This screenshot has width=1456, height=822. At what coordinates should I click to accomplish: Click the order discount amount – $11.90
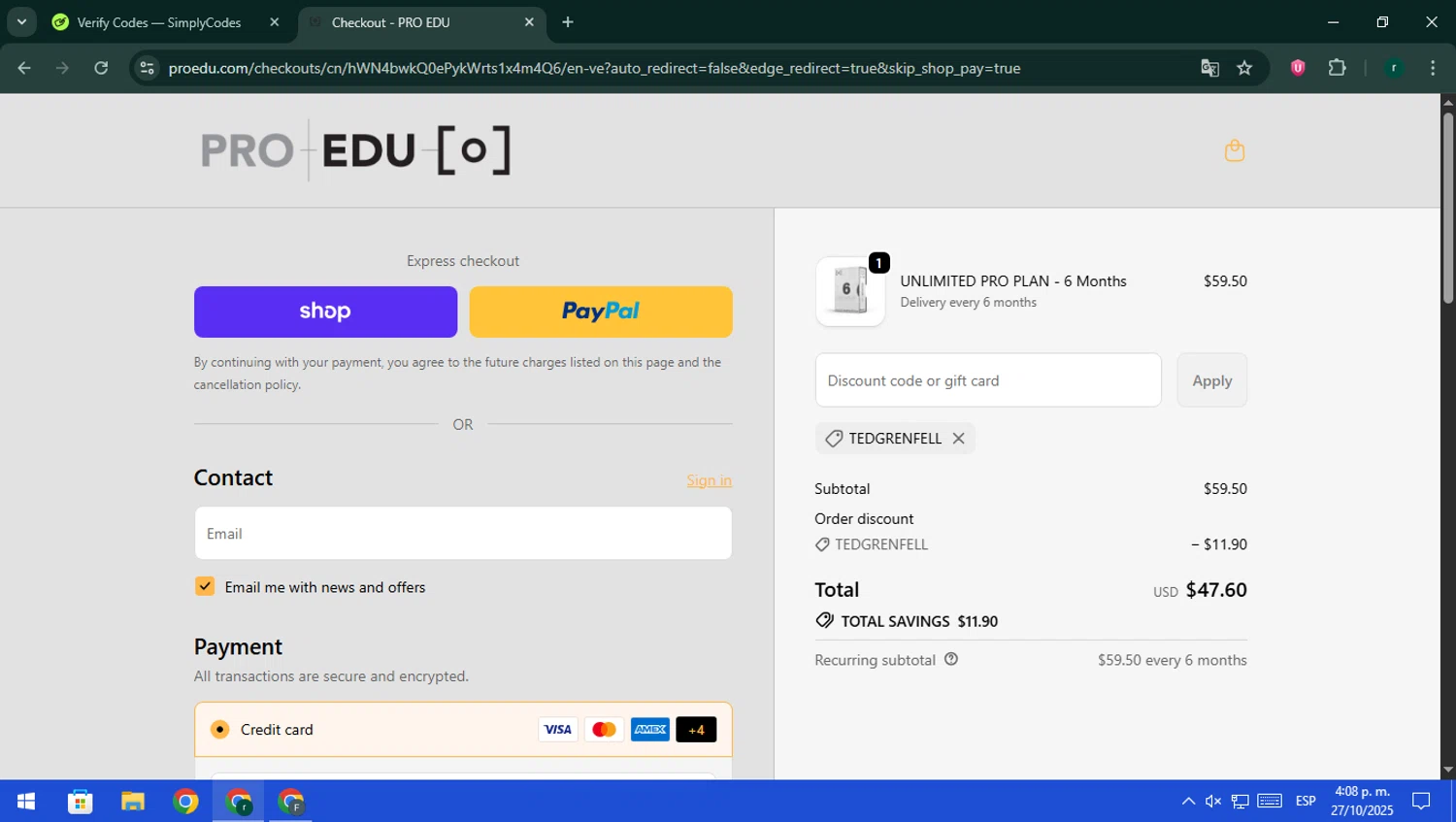1219,544
